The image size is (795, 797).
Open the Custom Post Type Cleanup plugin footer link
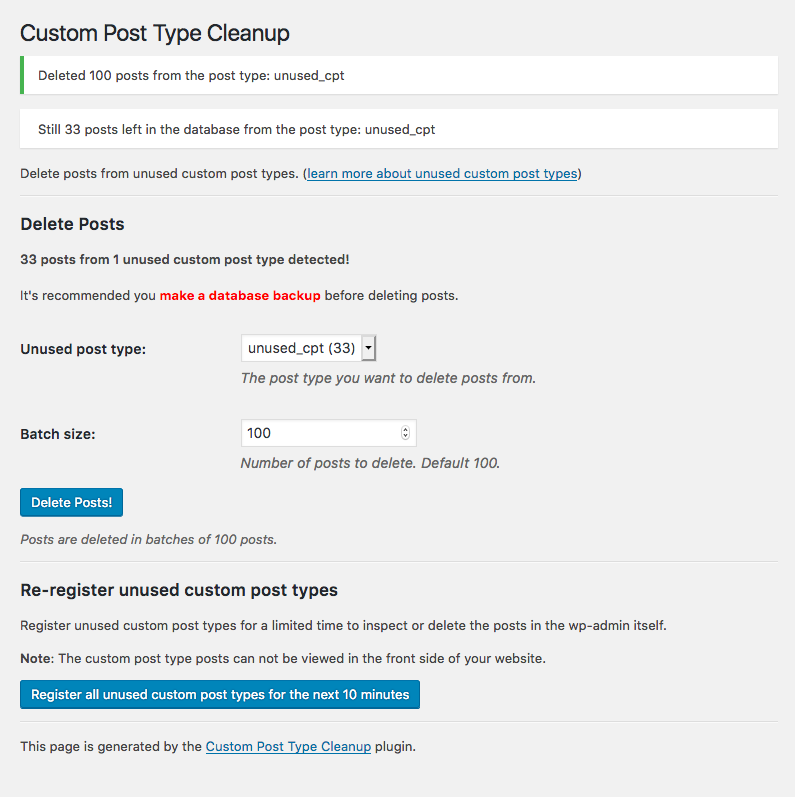[288, 747]
